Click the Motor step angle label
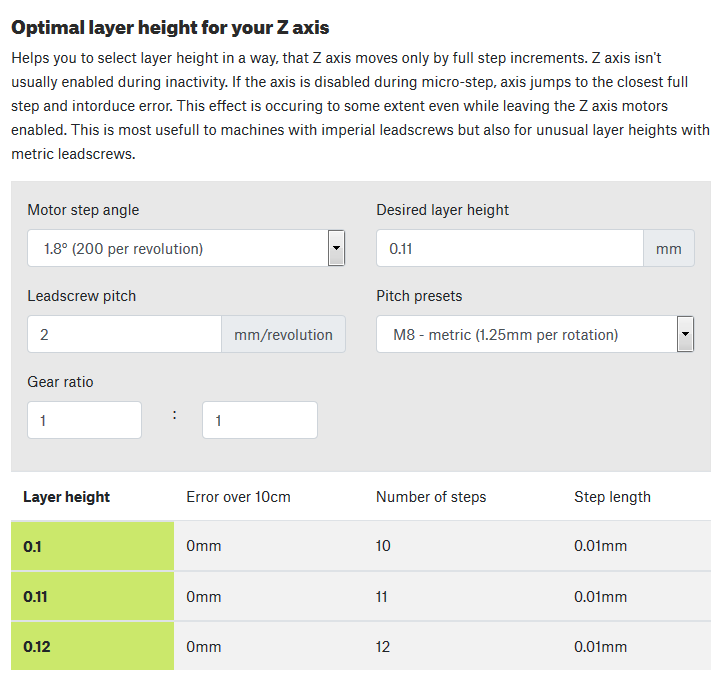Image resolution: width=721 pixels, height=684 pixels. pyautogui.click(x=83, y=210)
